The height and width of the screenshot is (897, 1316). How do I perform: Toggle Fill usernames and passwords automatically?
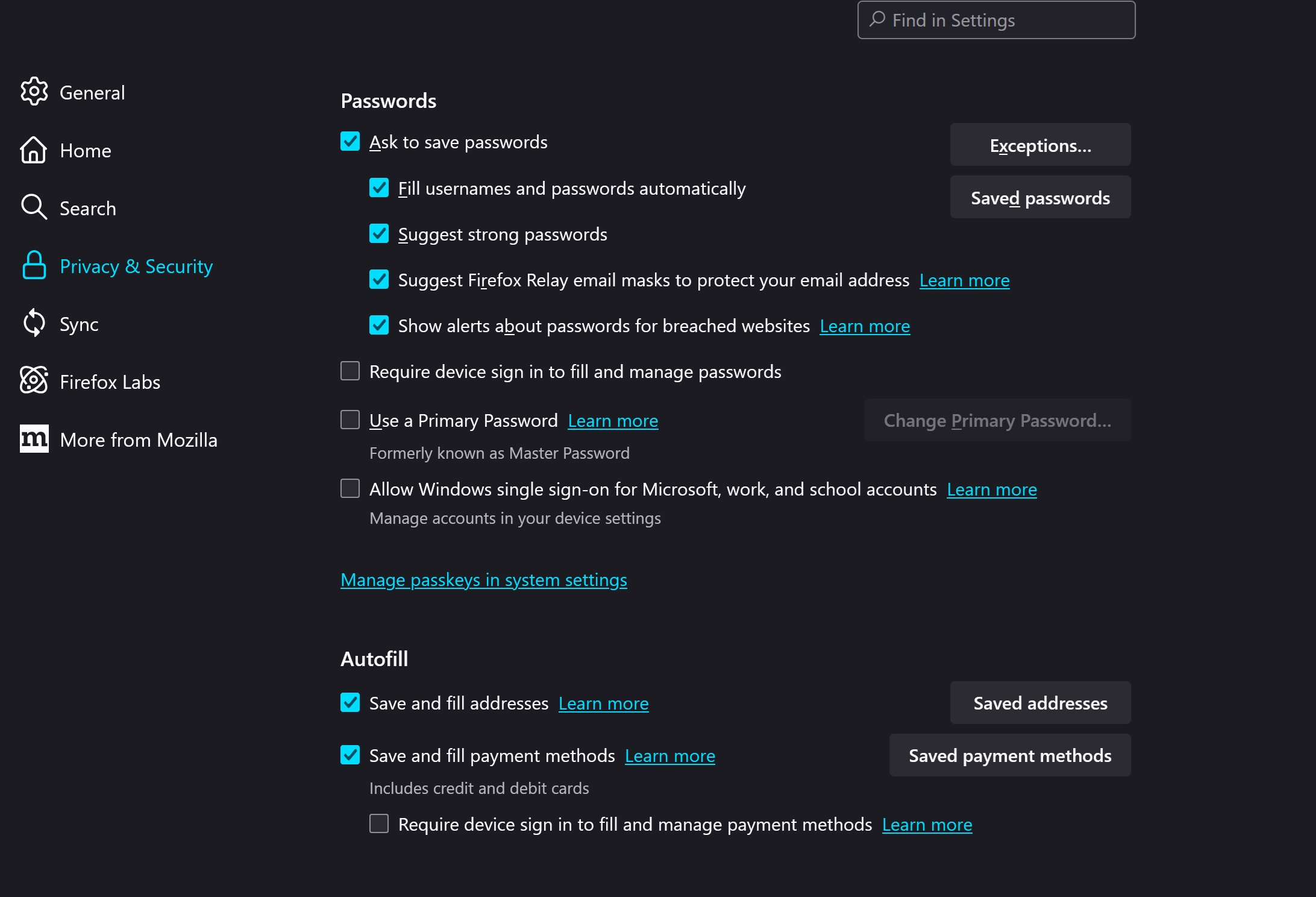pos(379,187)
